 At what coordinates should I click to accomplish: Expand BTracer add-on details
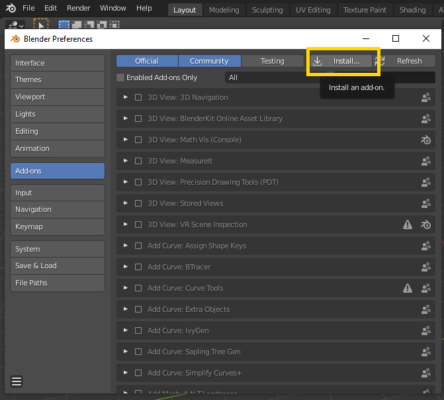coord(125,266)
